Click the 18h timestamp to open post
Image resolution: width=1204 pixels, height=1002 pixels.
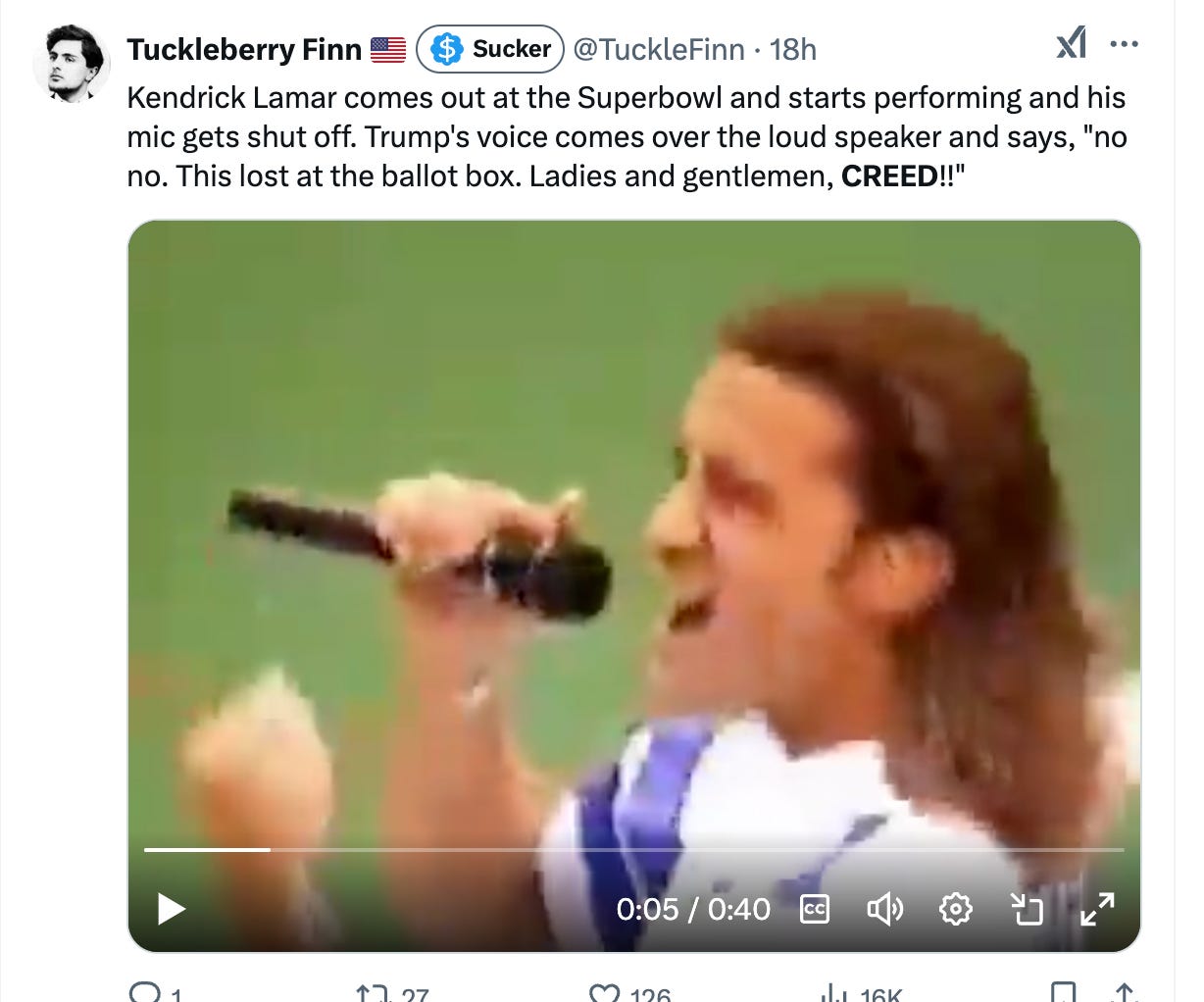(795, 50)
